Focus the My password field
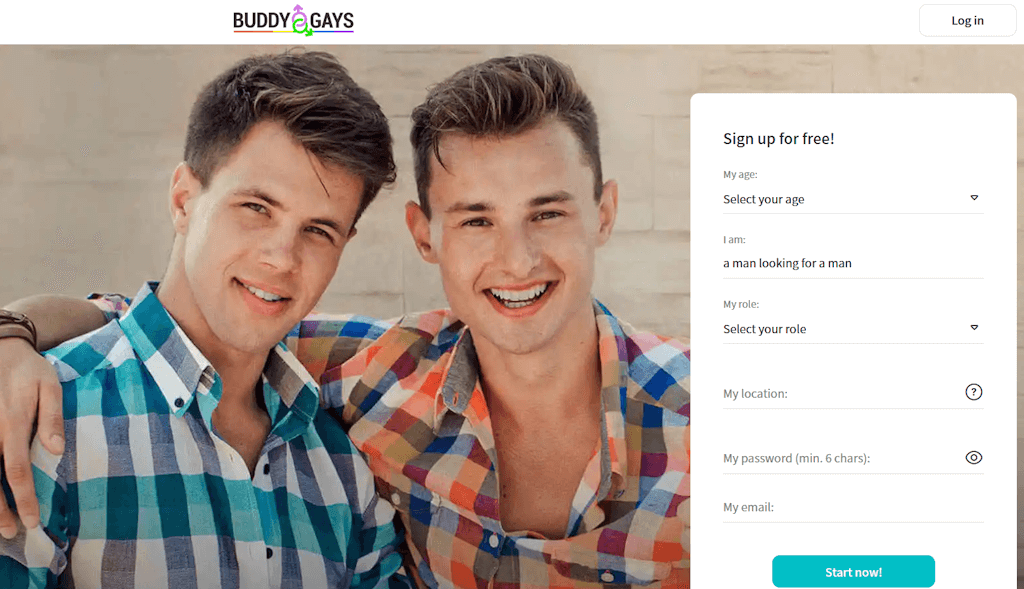This screenshot has height=589, width=1024. coord(842,458)
